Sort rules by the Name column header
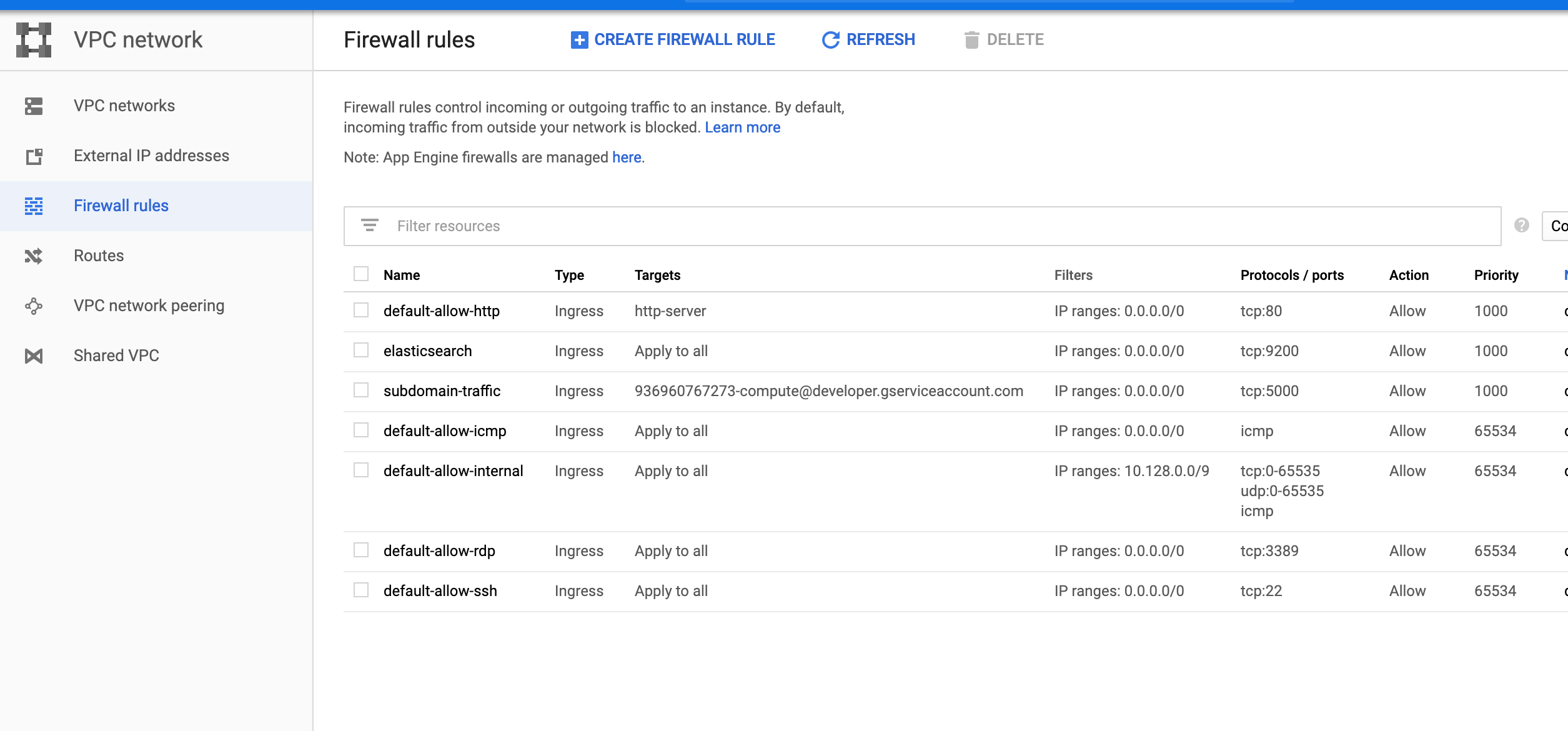The width and height of the screenshot is (1568, 731). pos(402,274)
